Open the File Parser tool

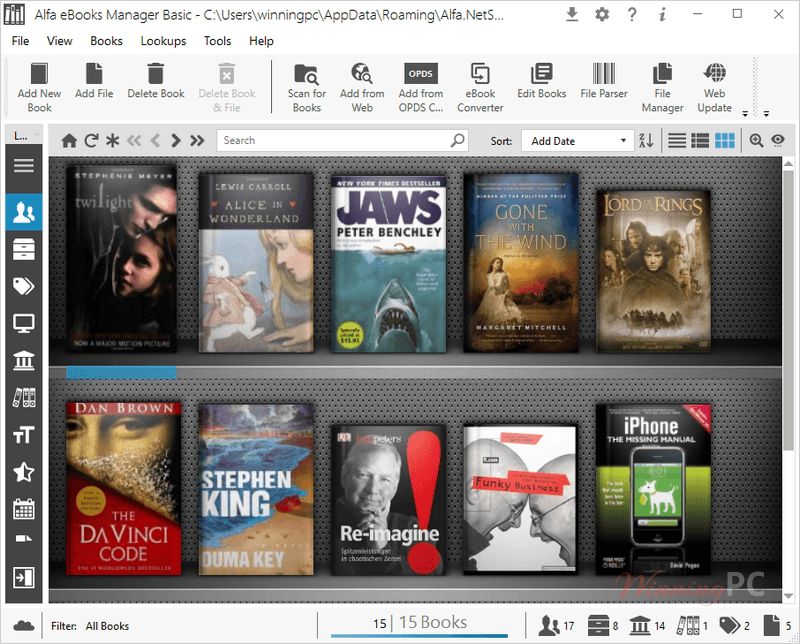(x=604, y=80)
